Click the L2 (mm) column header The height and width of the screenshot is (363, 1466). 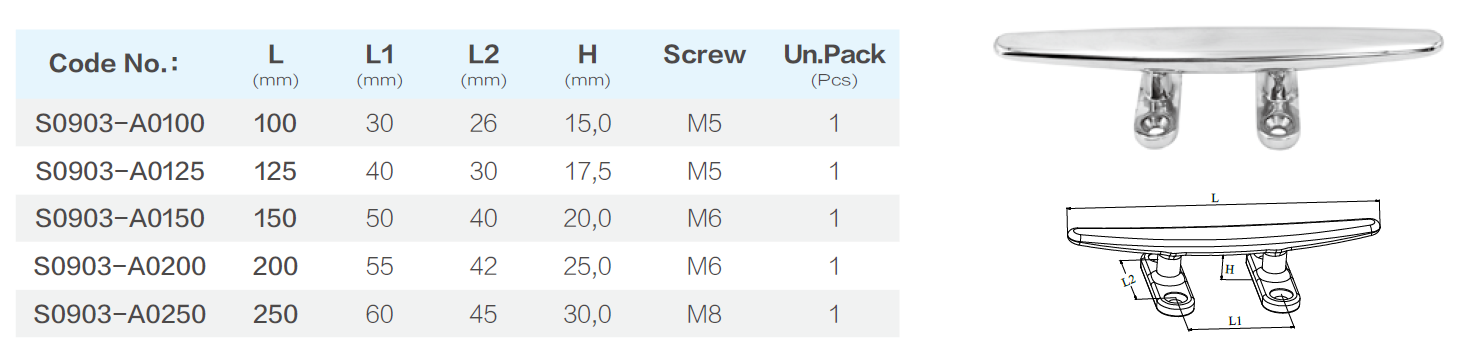click(x=483, y=65)
